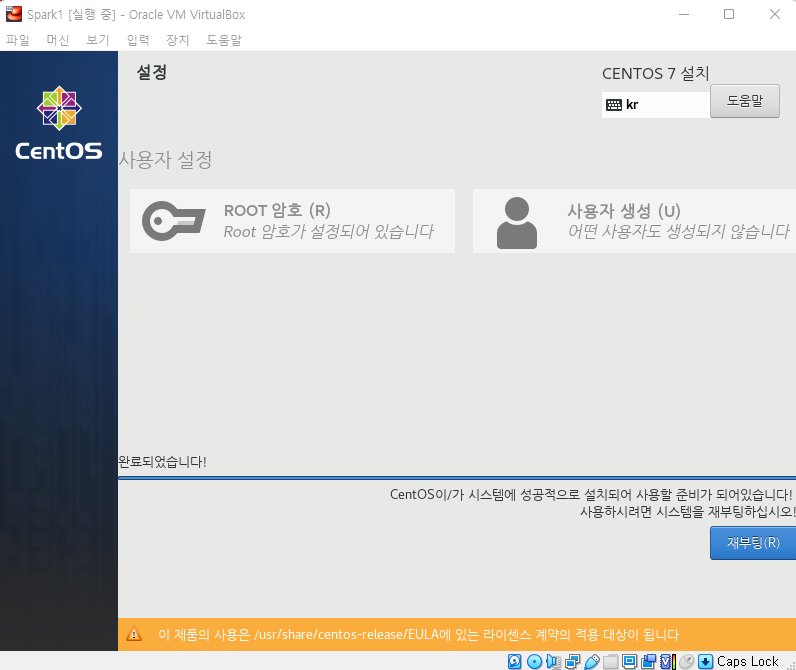Click the 완료되었습니다! status text
The image size is (796, 670).
click(x=162, y=462)
